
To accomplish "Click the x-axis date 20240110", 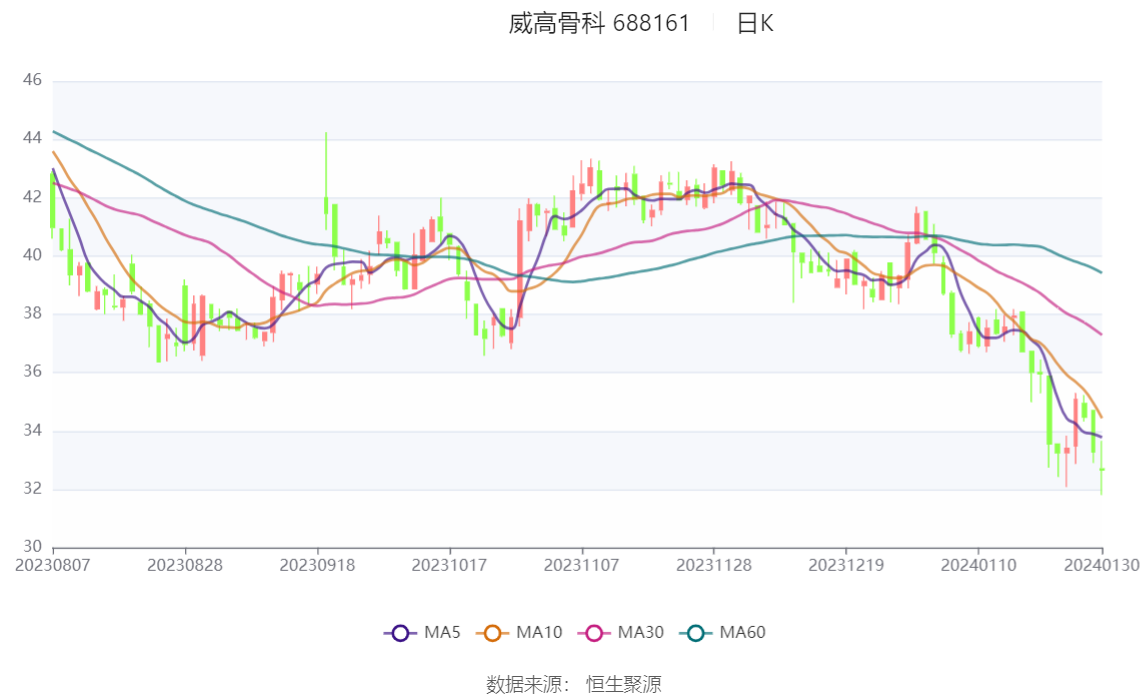I will (x=978, y=565).
